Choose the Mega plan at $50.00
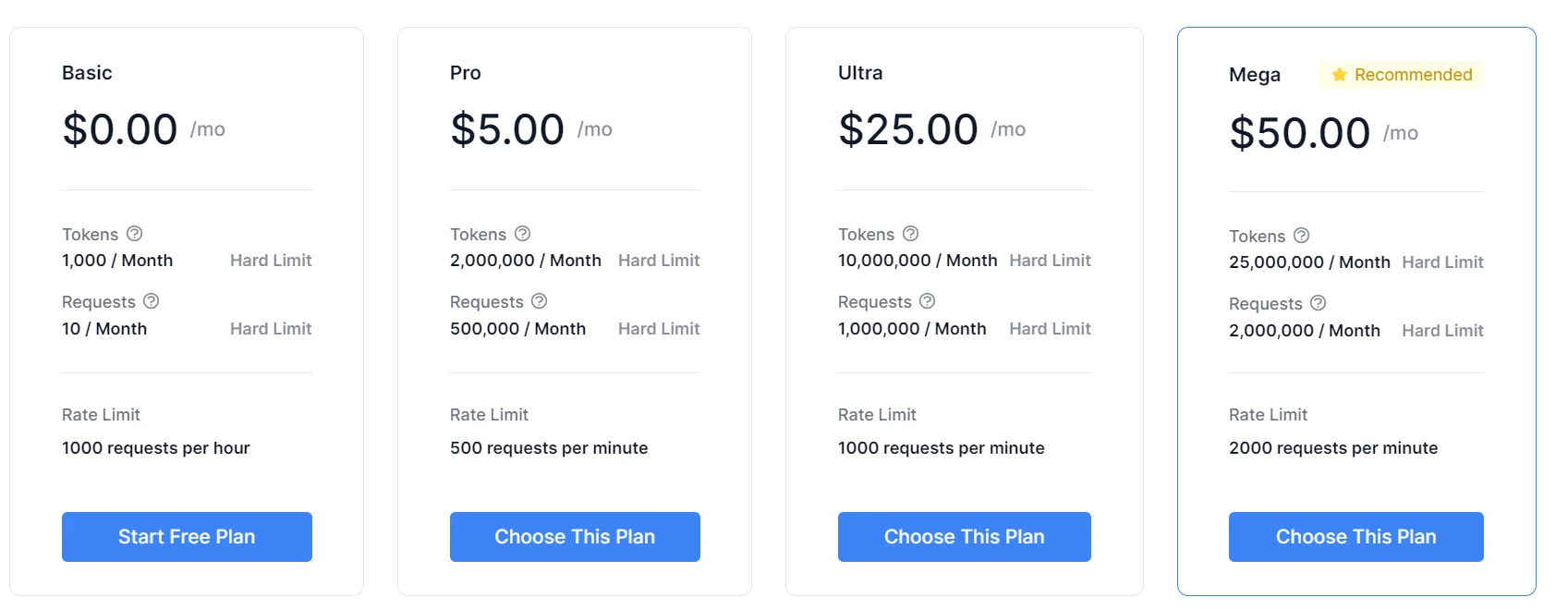 point(1356,537)
